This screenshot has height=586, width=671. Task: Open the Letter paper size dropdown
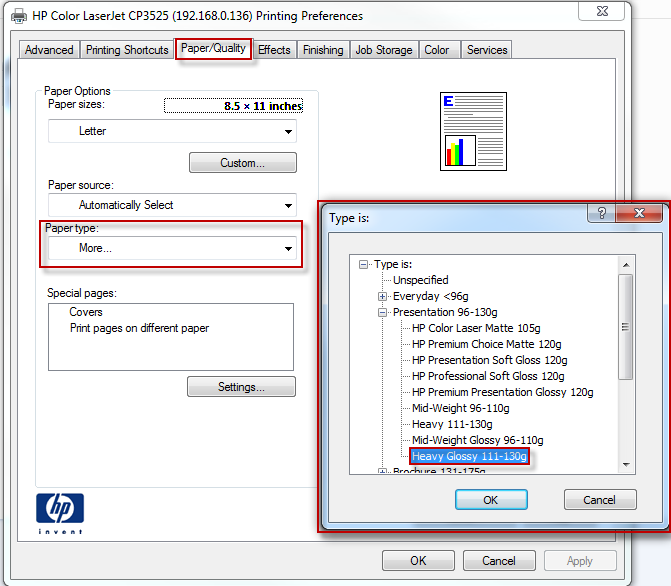[172, 131]
